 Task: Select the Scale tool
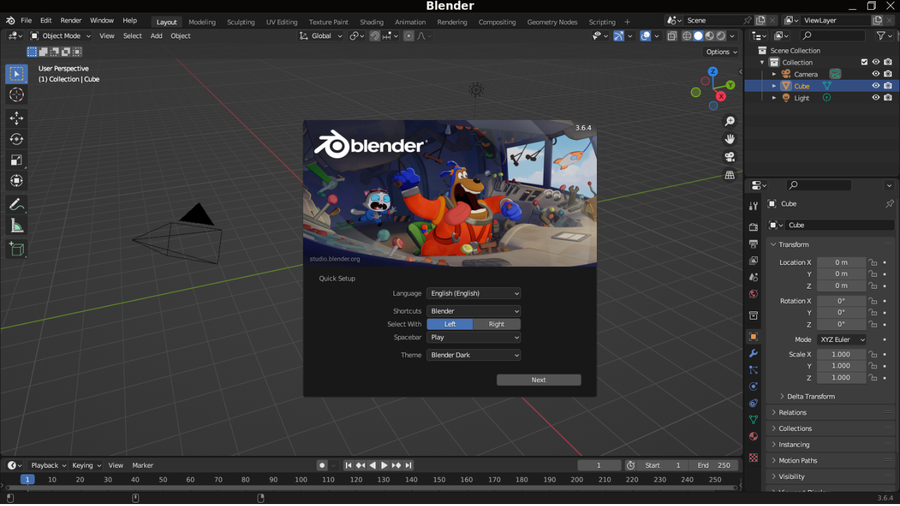click(16, 160)
